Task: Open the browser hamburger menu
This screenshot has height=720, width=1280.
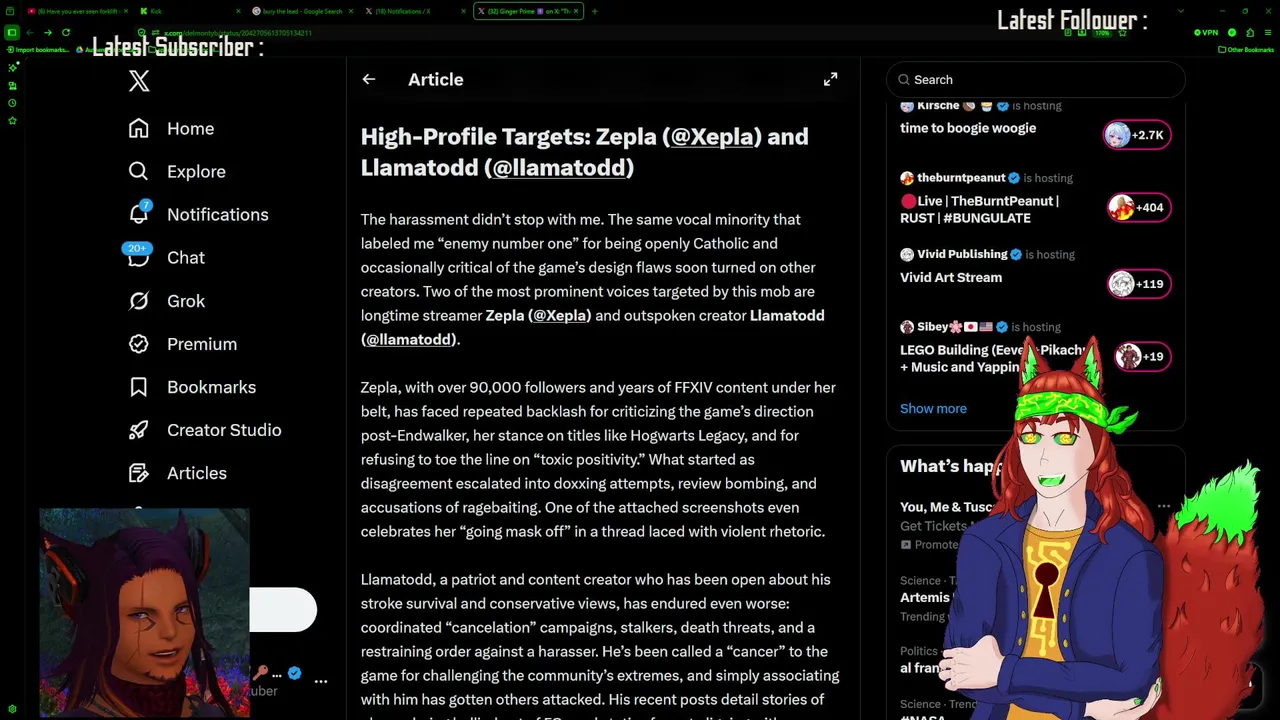Action: 1268,32
